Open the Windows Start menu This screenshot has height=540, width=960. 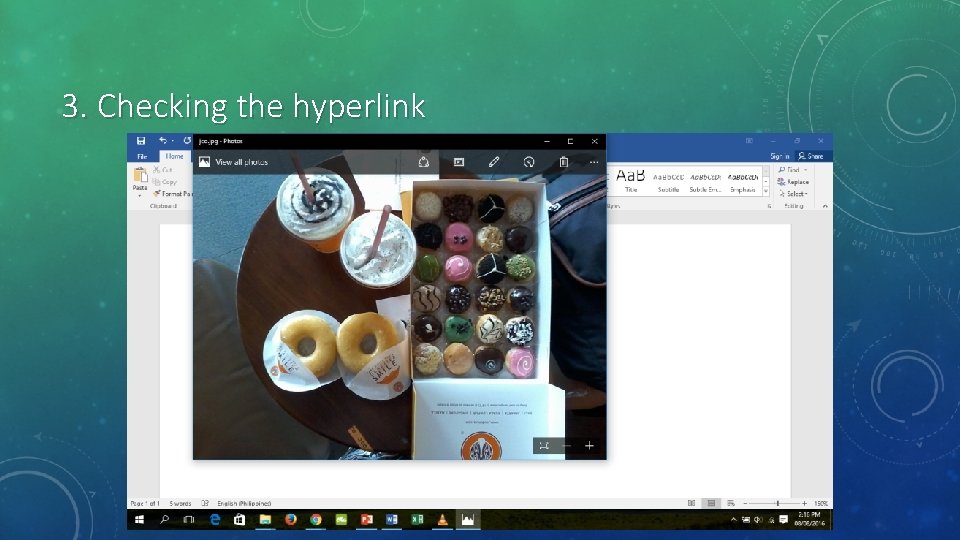click(x=140, y=520)
